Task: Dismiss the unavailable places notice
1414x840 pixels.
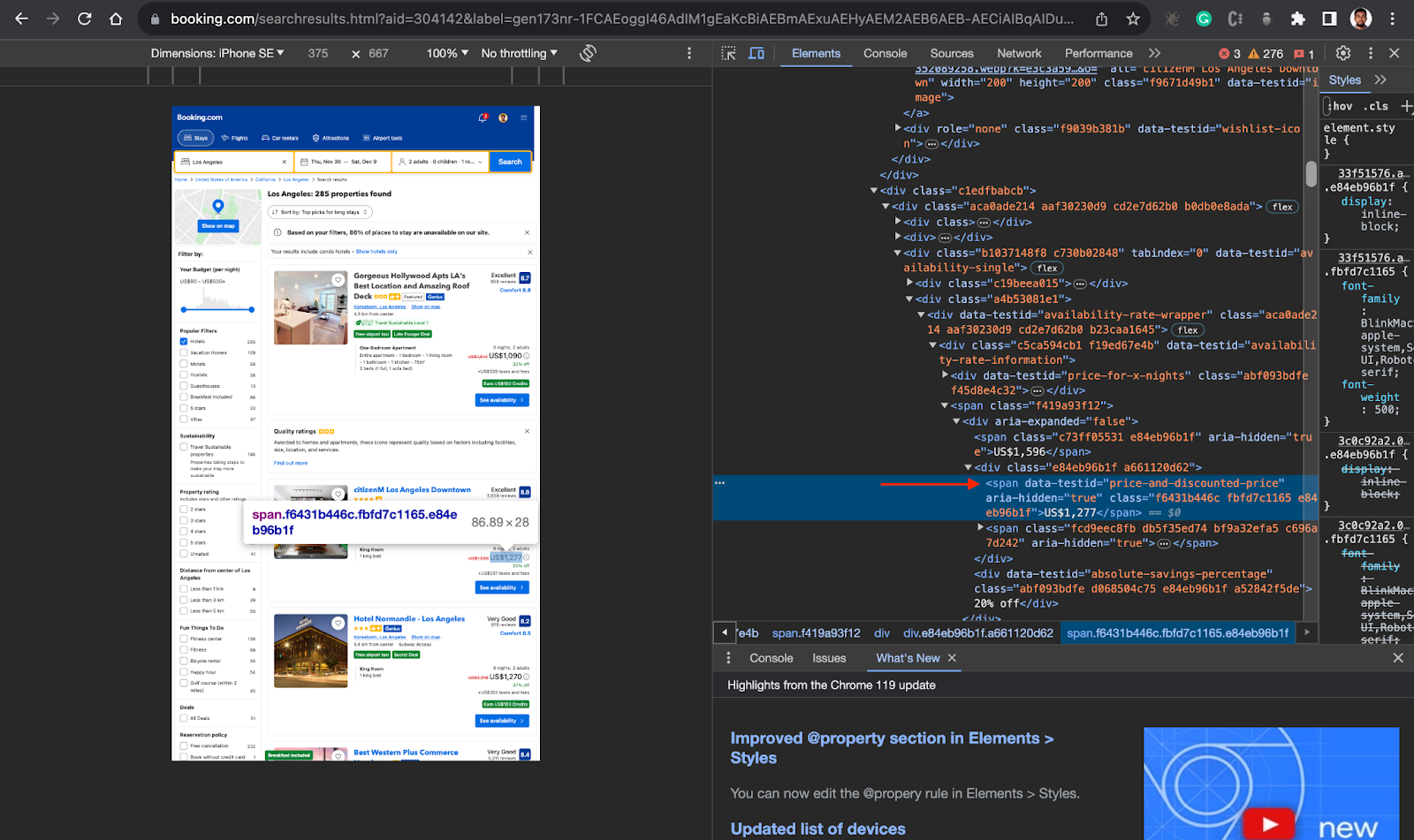Action: [x=528, y=233]
